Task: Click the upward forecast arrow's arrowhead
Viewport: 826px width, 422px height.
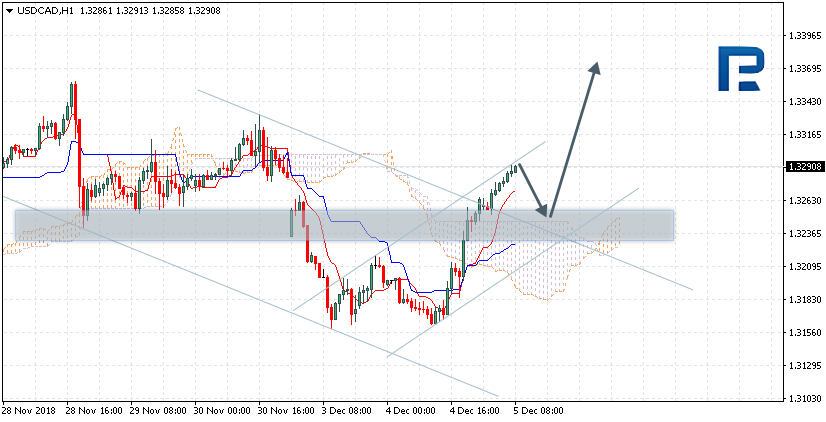Action: [596, 67]
